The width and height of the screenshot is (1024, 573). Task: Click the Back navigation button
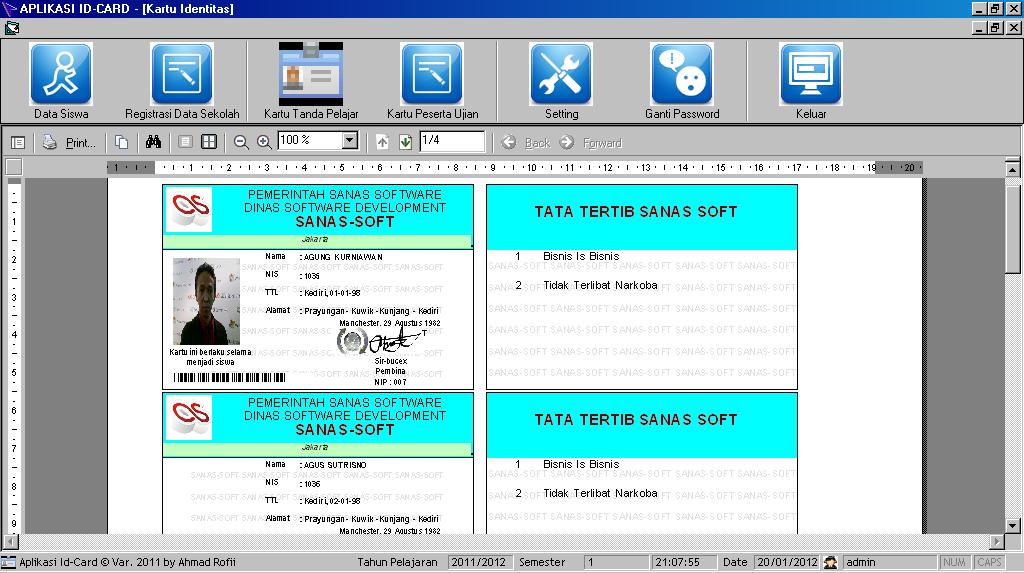[526, 142]
